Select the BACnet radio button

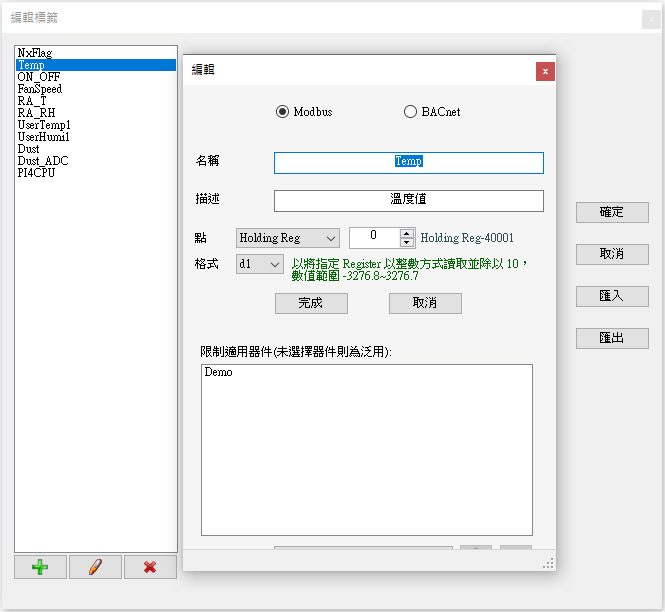[410, 112]
